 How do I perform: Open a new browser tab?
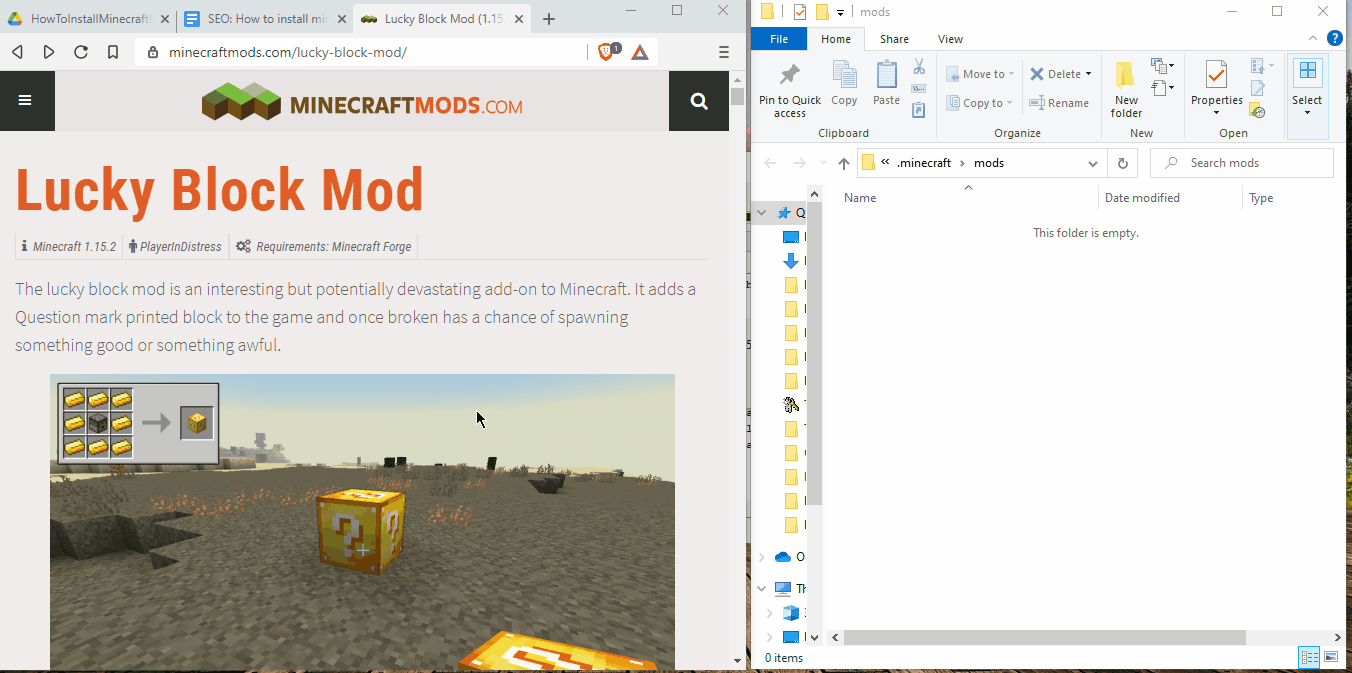[x=549, y=19]
